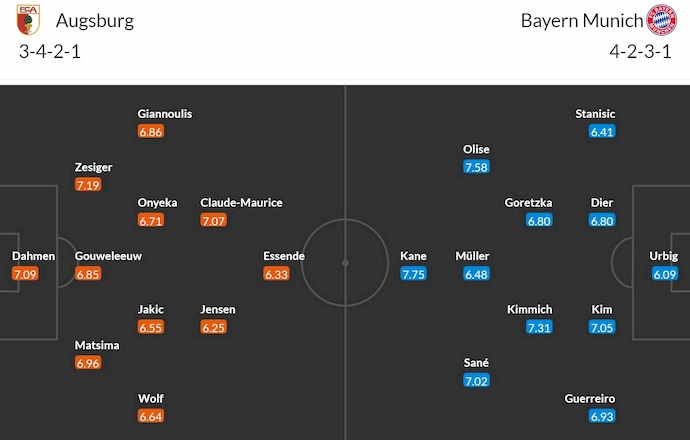
Task: Click Urbig's 6.09 rating badge
Action: pyautogui.click(x=663, y=274)
